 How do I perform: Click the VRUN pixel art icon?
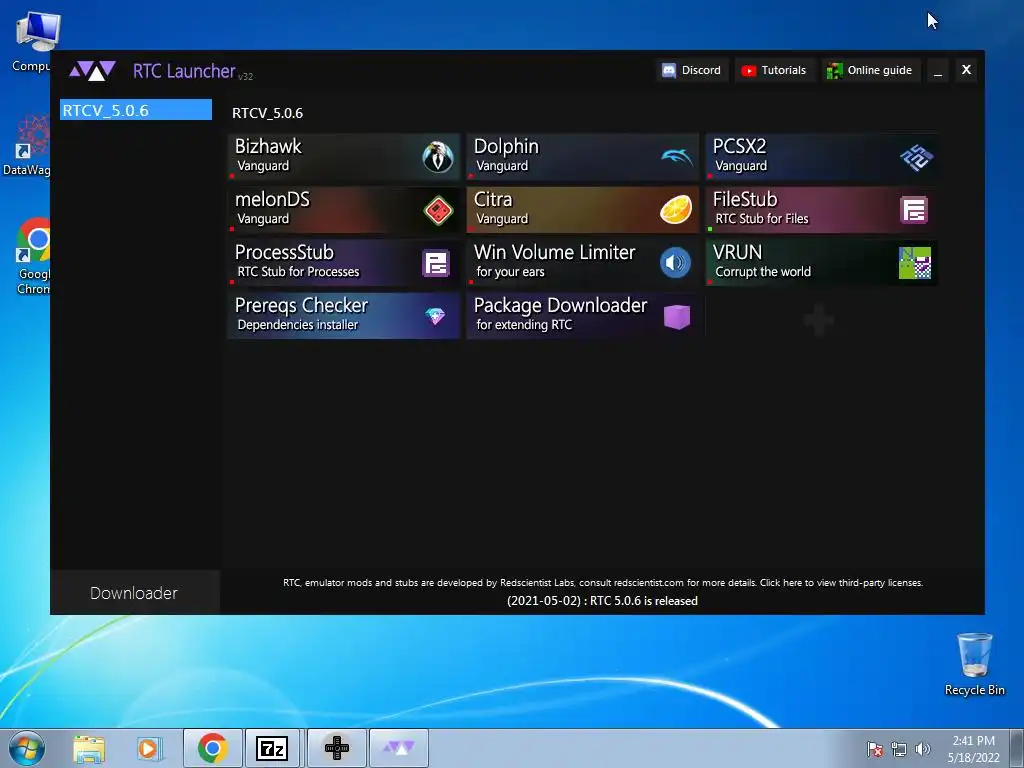915,263
